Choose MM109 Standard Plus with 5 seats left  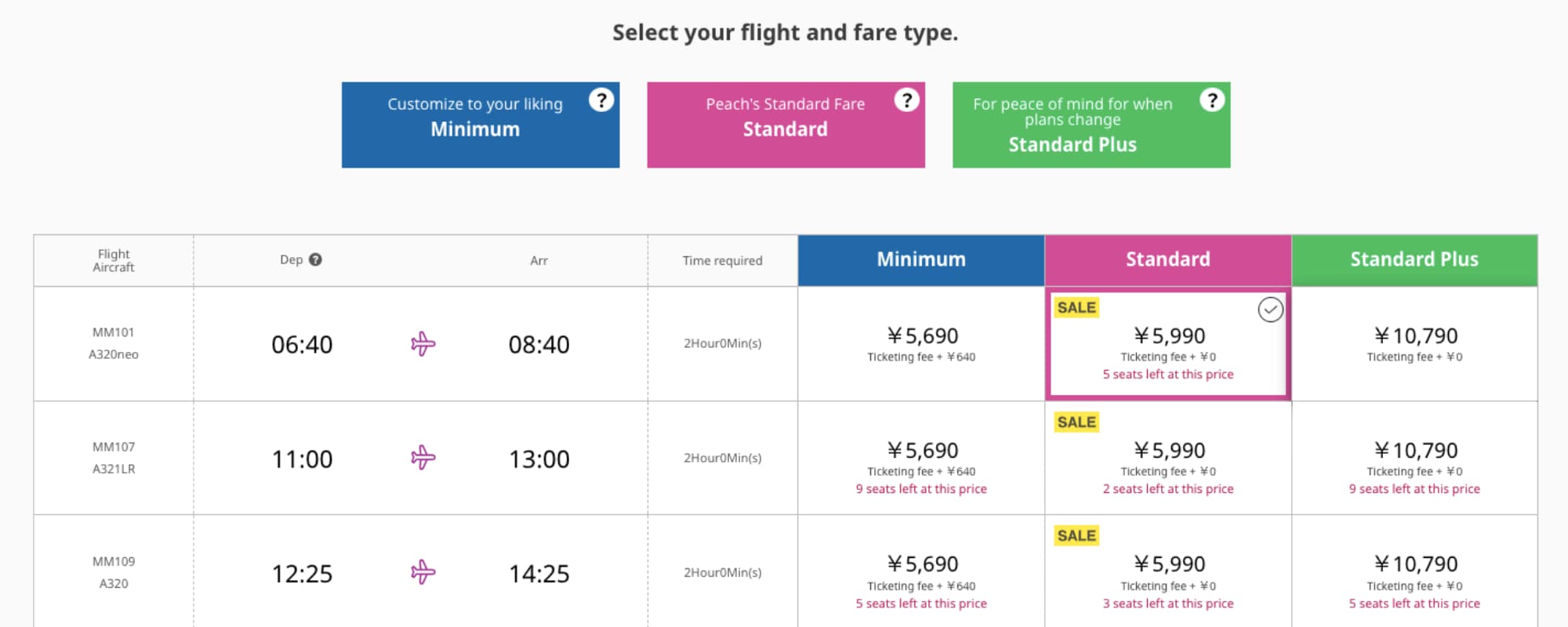(x=1414, y=574)
